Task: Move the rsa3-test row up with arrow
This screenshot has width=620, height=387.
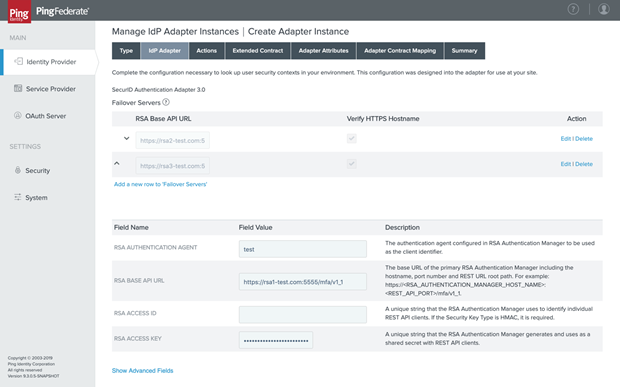Action: (x=117, y=163)
